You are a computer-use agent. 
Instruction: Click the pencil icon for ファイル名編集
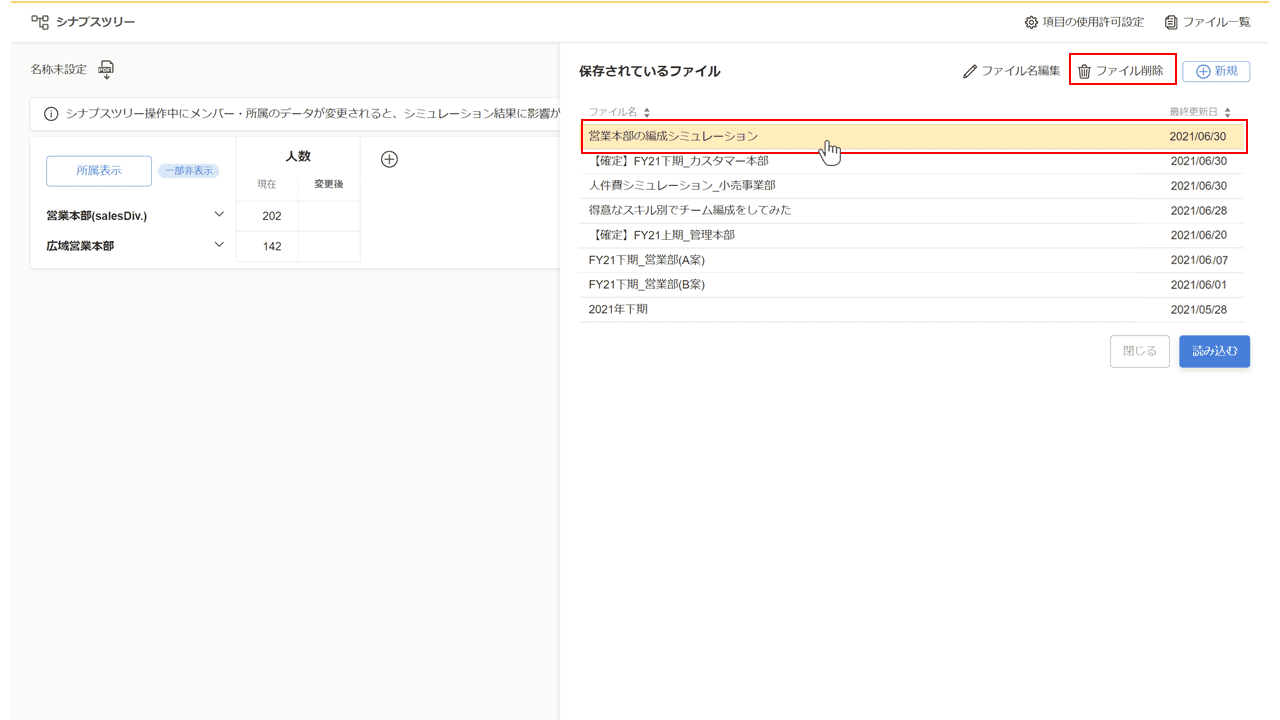click(969, 71)
